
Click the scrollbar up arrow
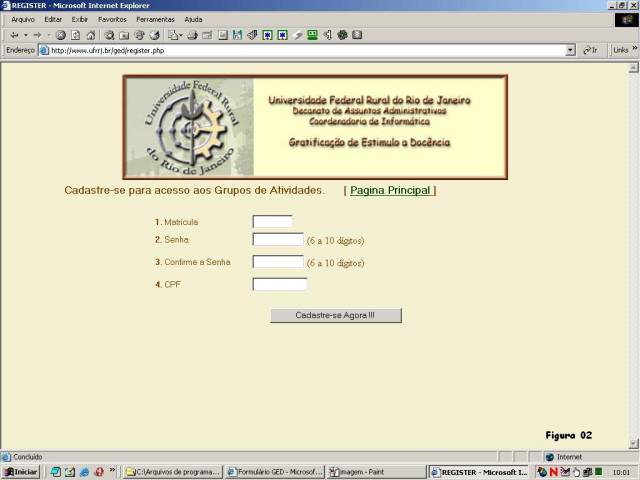(x=633, y=68)
